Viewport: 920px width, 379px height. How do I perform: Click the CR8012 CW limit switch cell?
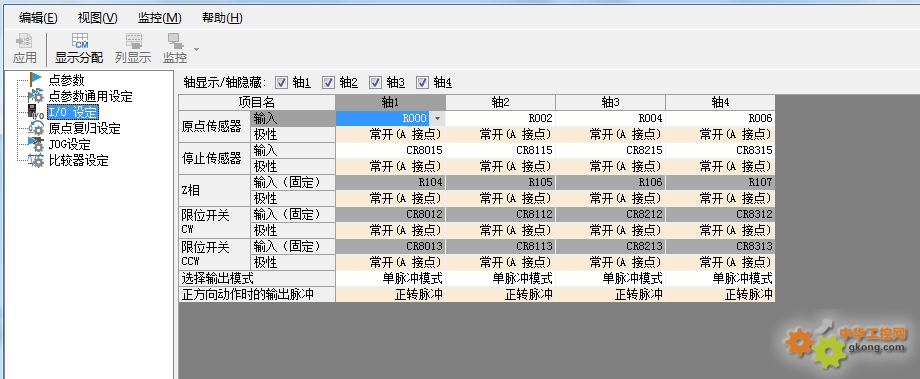click(390, 214)
